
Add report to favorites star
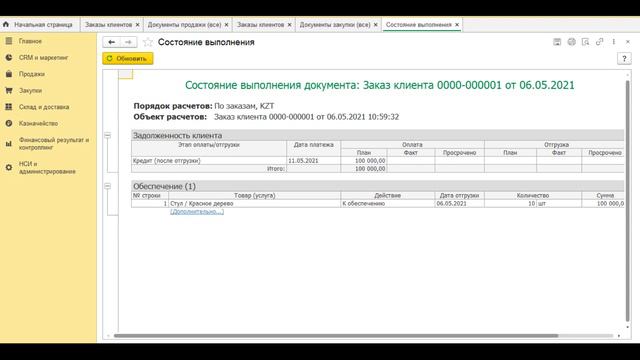(148, 42)
